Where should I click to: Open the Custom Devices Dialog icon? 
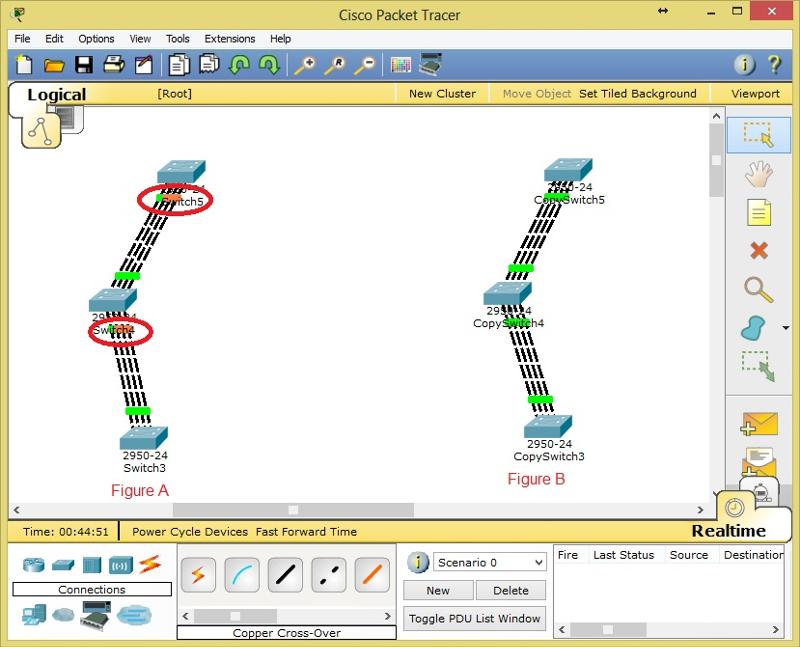pyautogui.click(x=430, y=64)
